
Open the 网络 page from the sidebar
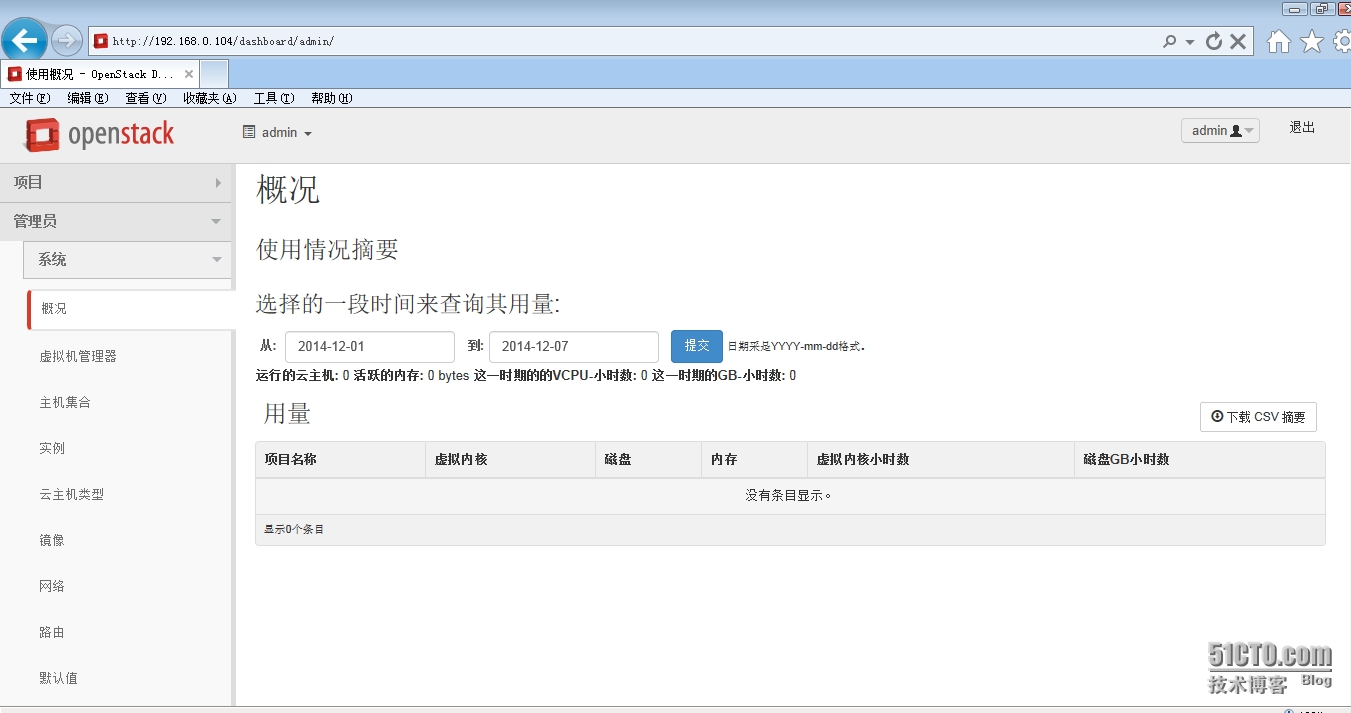(x=52, y=585)
